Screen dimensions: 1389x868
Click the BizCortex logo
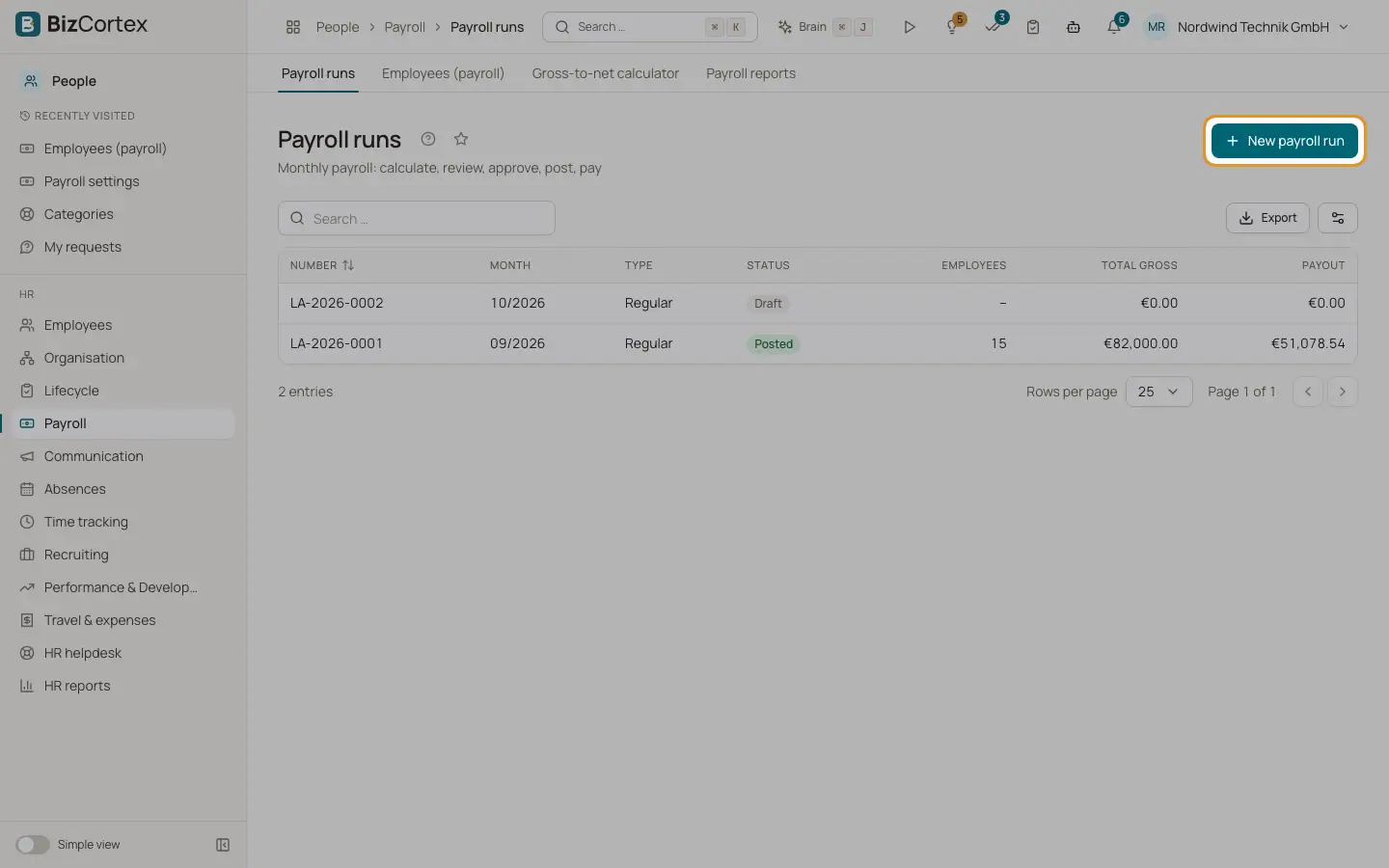(82, 24)
